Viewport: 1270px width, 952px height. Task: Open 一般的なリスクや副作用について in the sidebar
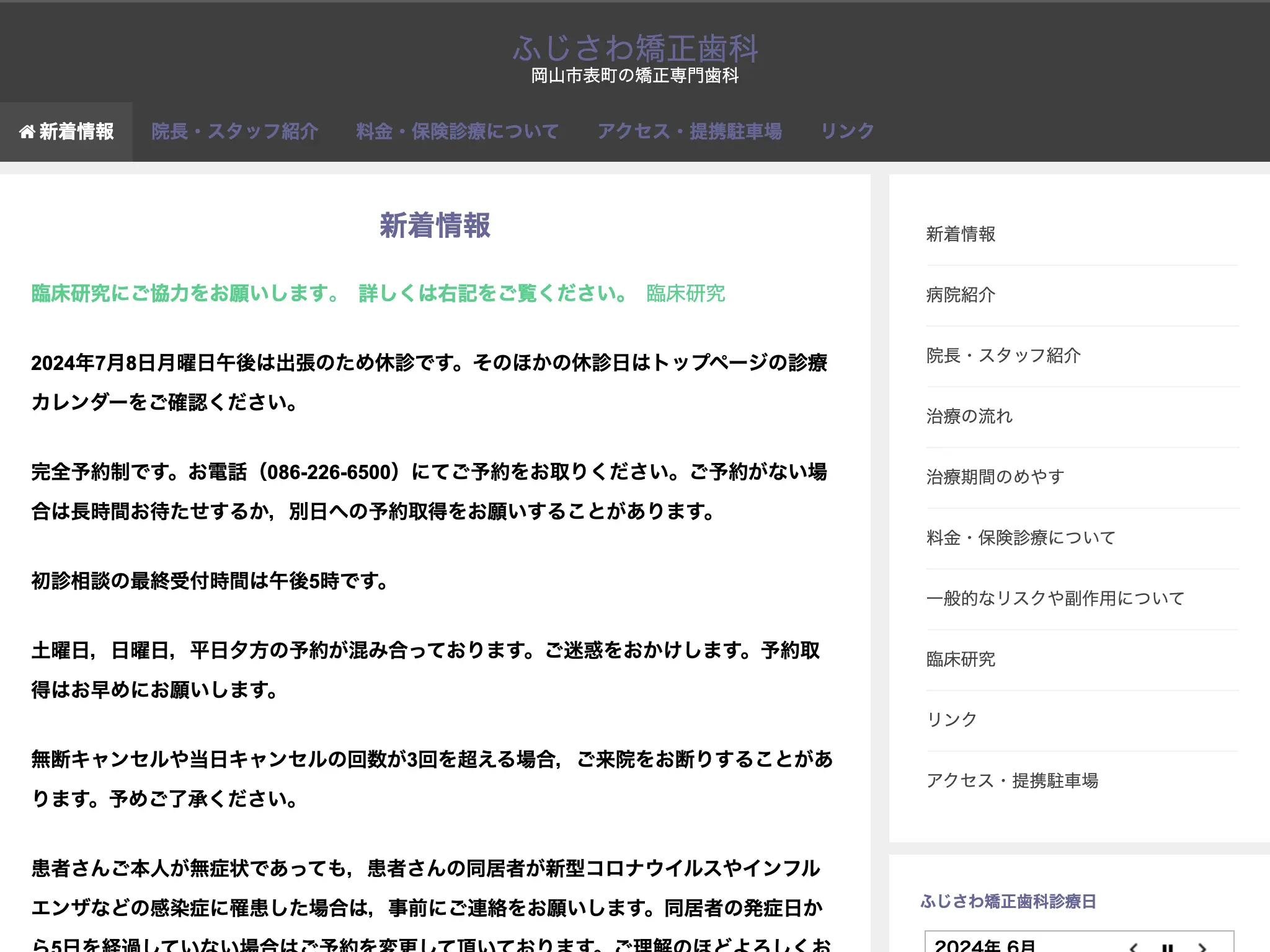1055,599
